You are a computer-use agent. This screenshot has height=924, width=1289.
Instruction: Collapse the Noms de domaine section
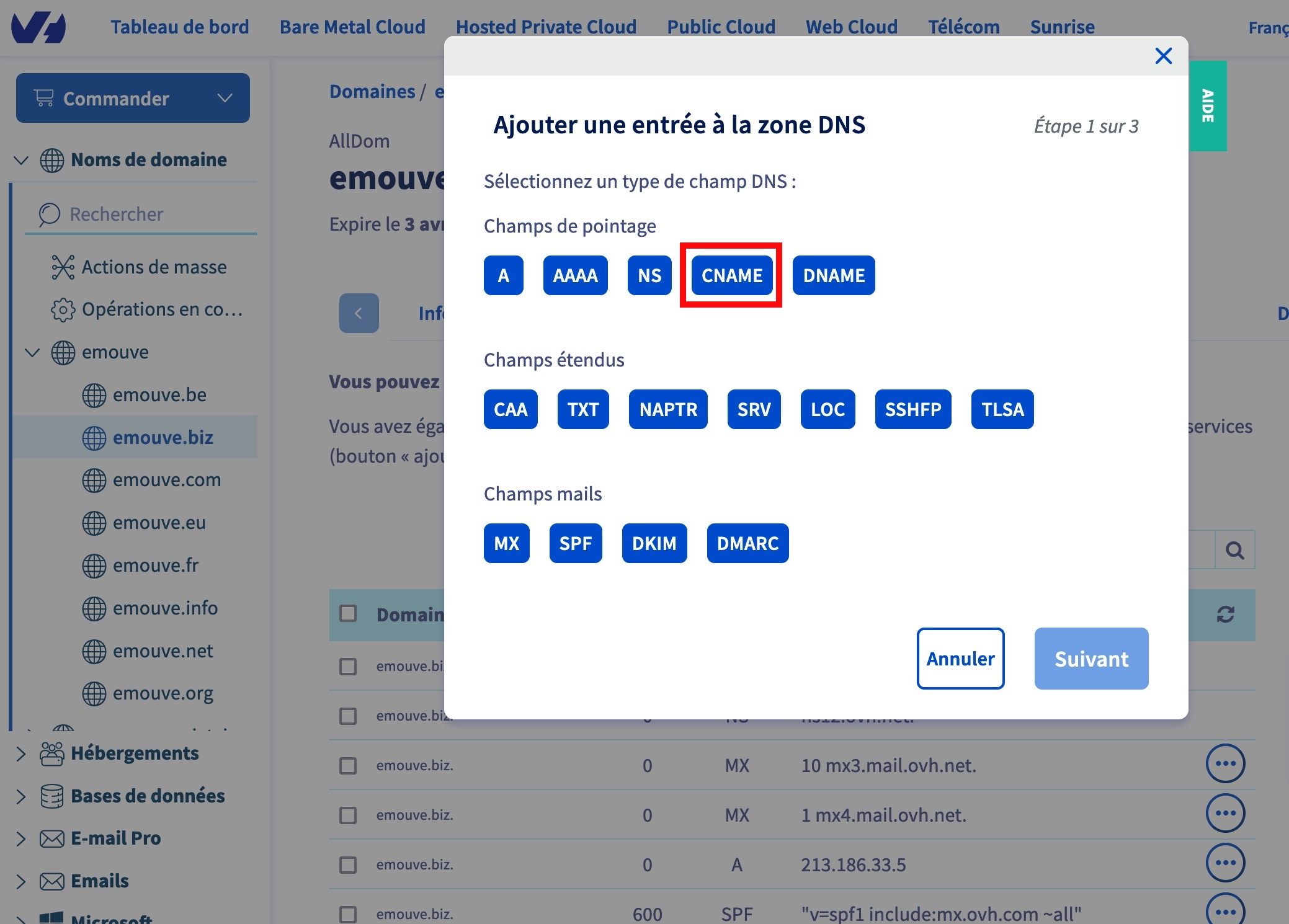pos(21,160)
